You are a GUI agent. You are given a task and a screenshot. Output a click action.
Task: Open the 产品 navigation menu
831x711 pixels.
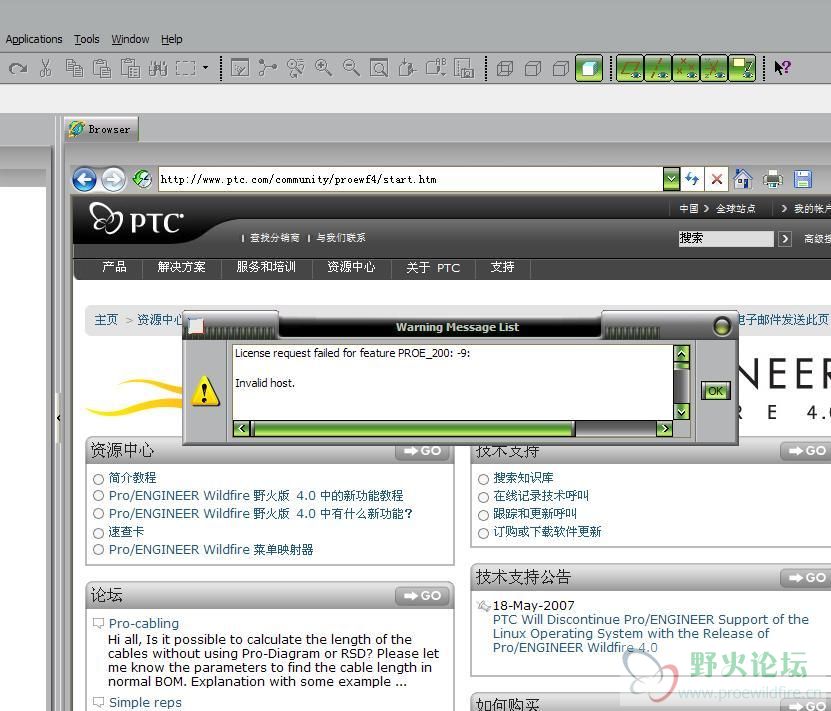coord(114,267)
